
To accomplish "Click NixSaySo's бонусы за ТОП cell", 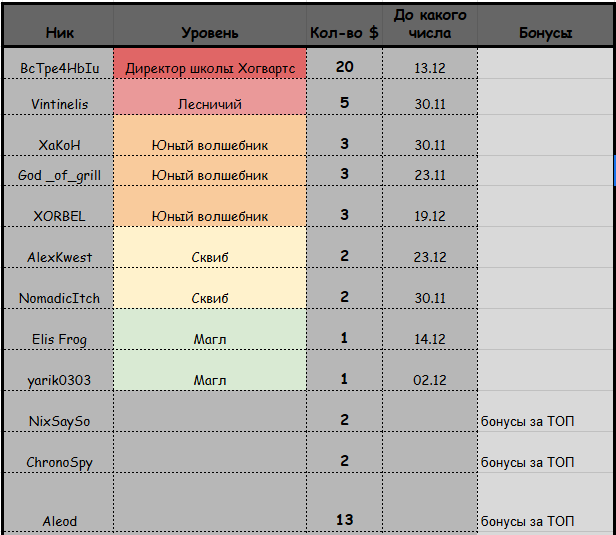I will click(546, 412).
